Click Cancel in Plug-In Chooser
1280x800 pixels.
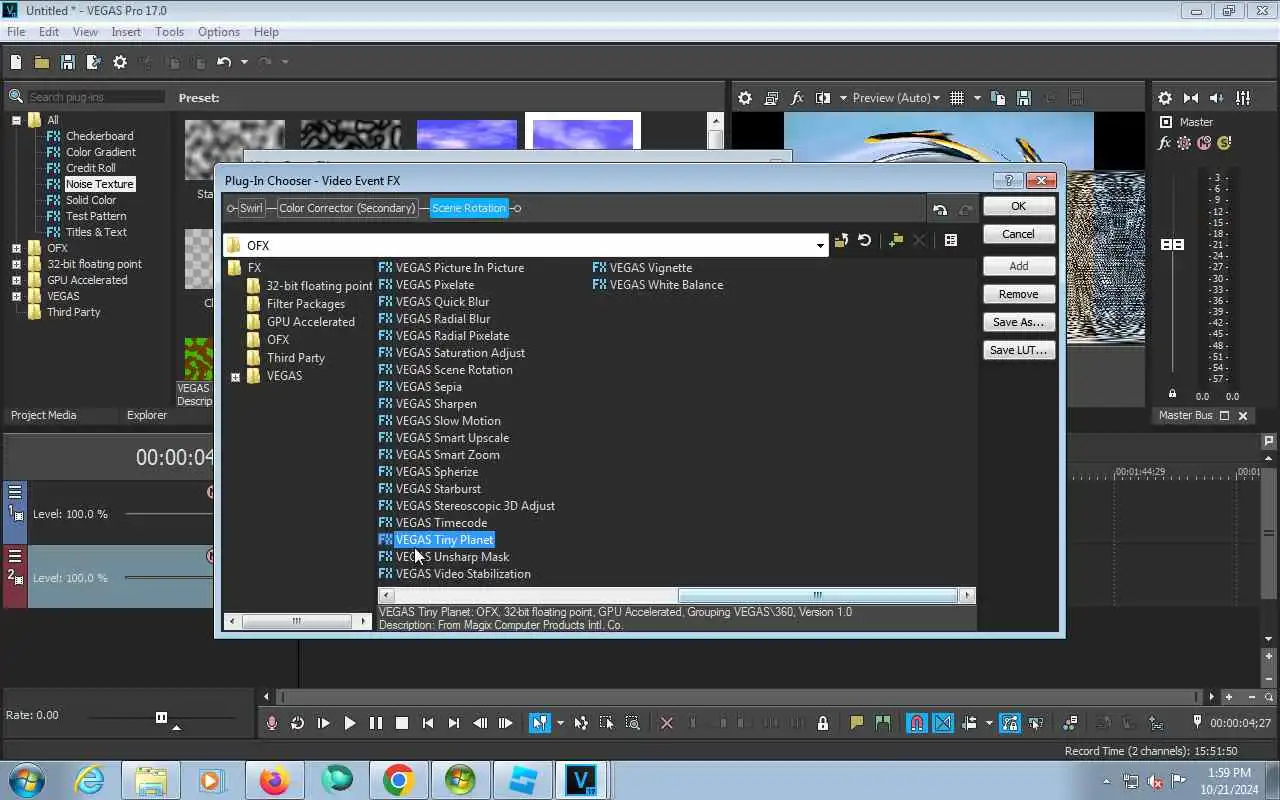[x=1018, y=234]
